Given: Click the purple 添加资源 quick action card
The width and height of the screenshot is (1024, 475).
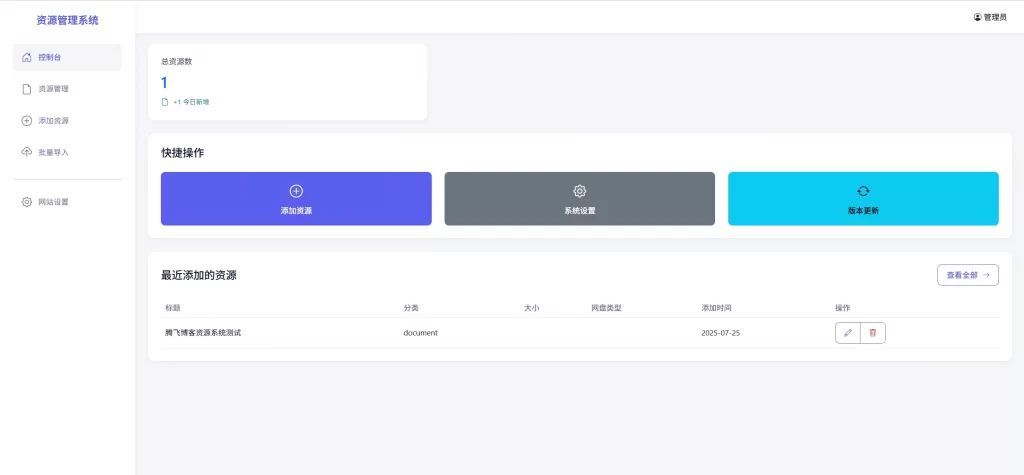Looking at the screenshot, I should [296, 199].
